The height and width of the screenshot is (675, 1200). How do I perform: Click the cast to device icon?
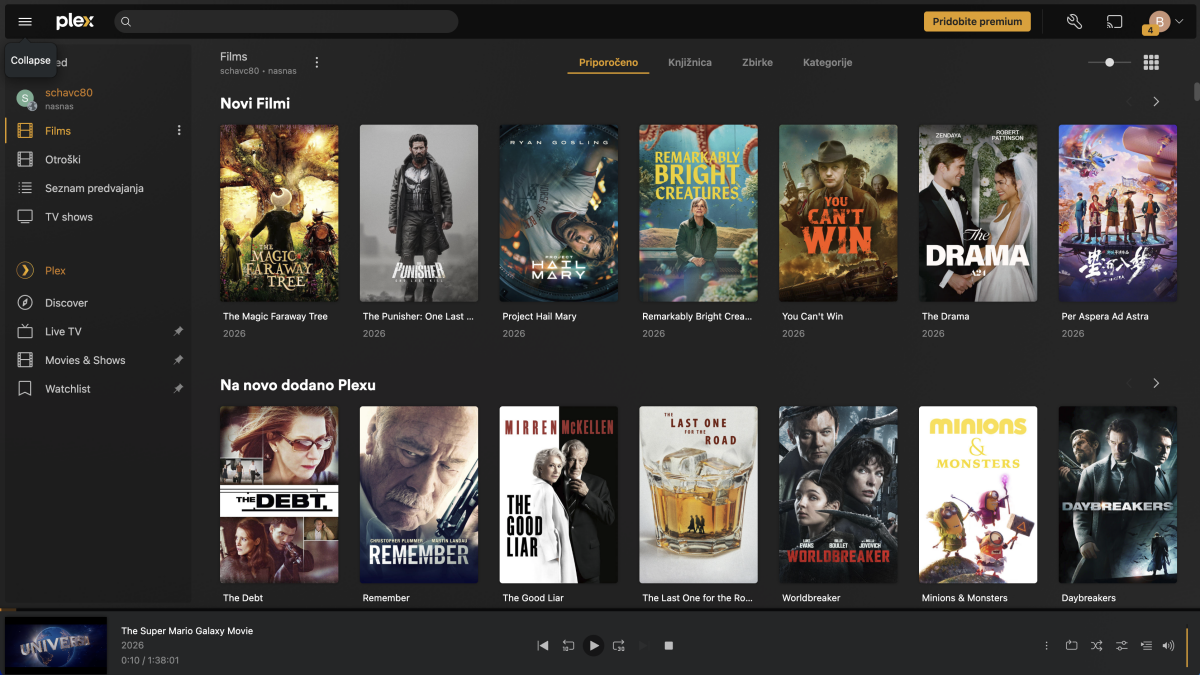pyautogui.click(x=1114, y=21)
